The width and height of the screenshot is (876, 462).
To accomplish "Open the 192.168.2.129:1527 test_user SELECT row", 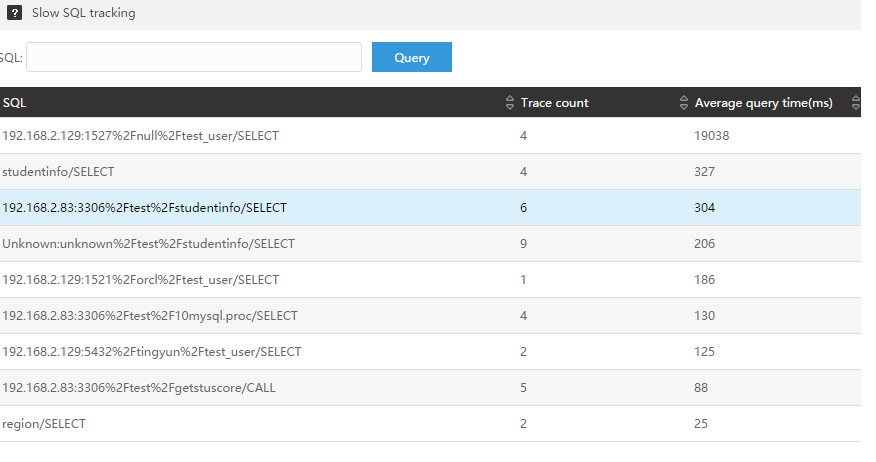I will point(141,136).
